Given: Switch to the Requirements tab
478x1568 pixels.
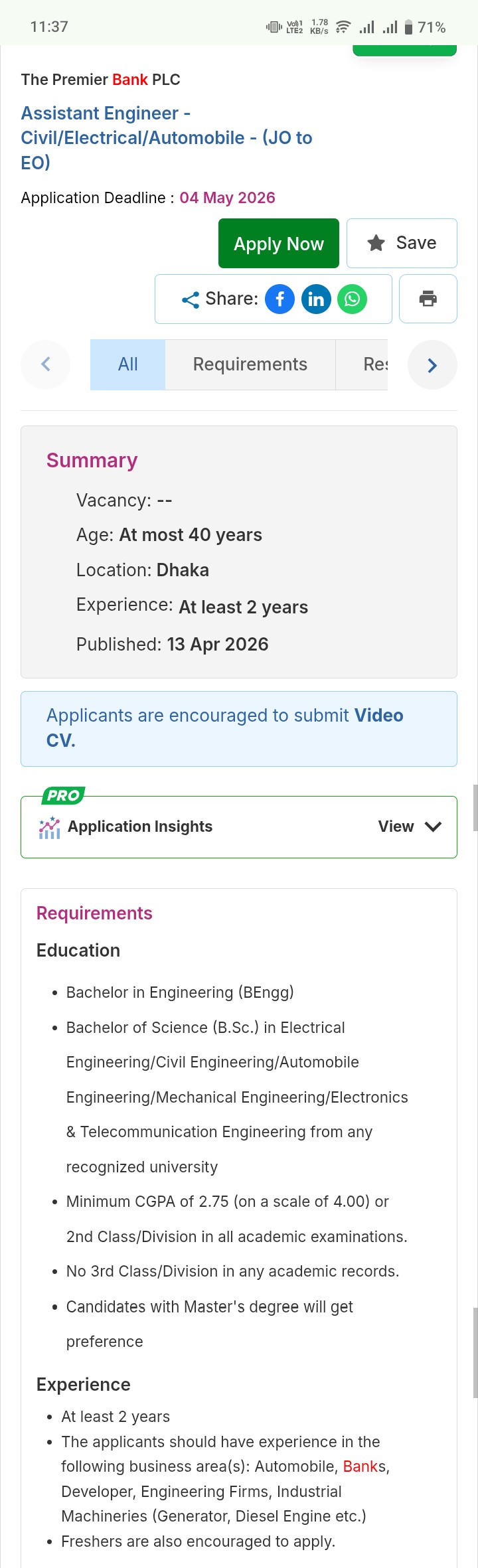Looking at the screenshot, I should click(250, 364).
